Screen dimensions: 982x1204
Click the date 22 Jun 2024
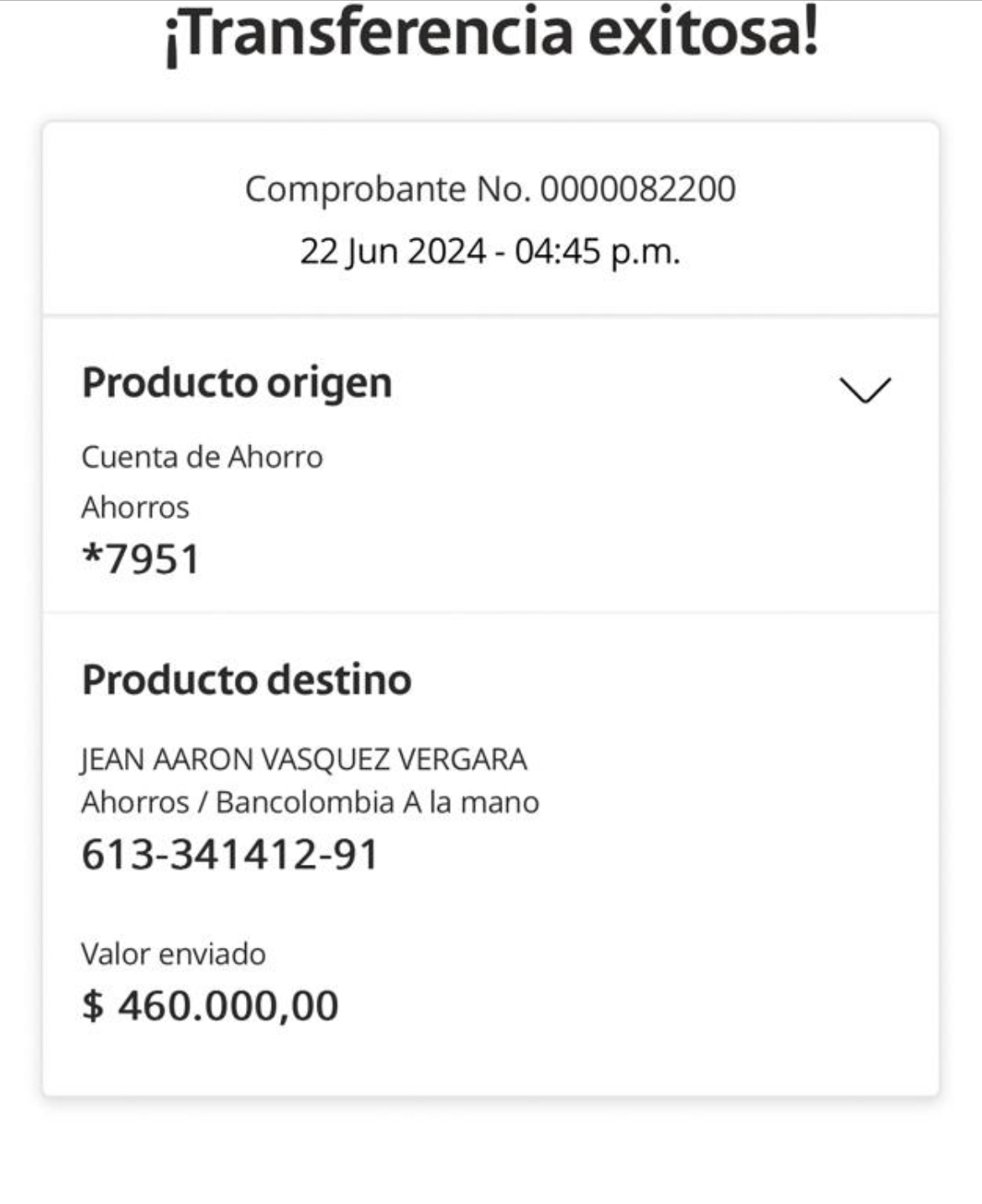393,251
